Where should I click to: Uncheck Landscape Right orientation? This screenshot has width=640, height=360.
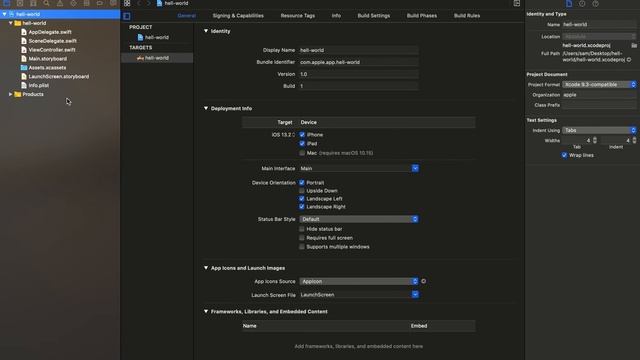click(x=302, y=207)
